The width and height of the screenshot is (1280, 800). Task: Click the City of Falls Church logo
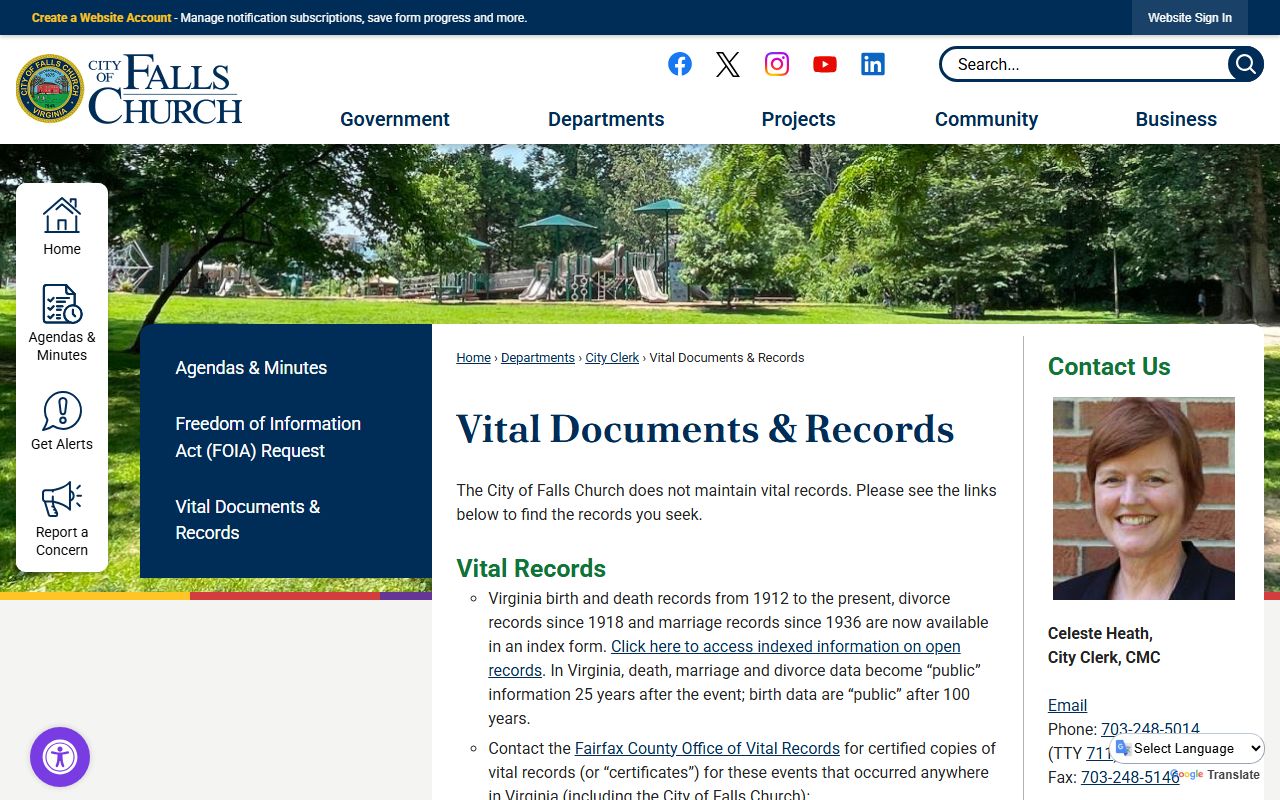click(x=129, y=90)
